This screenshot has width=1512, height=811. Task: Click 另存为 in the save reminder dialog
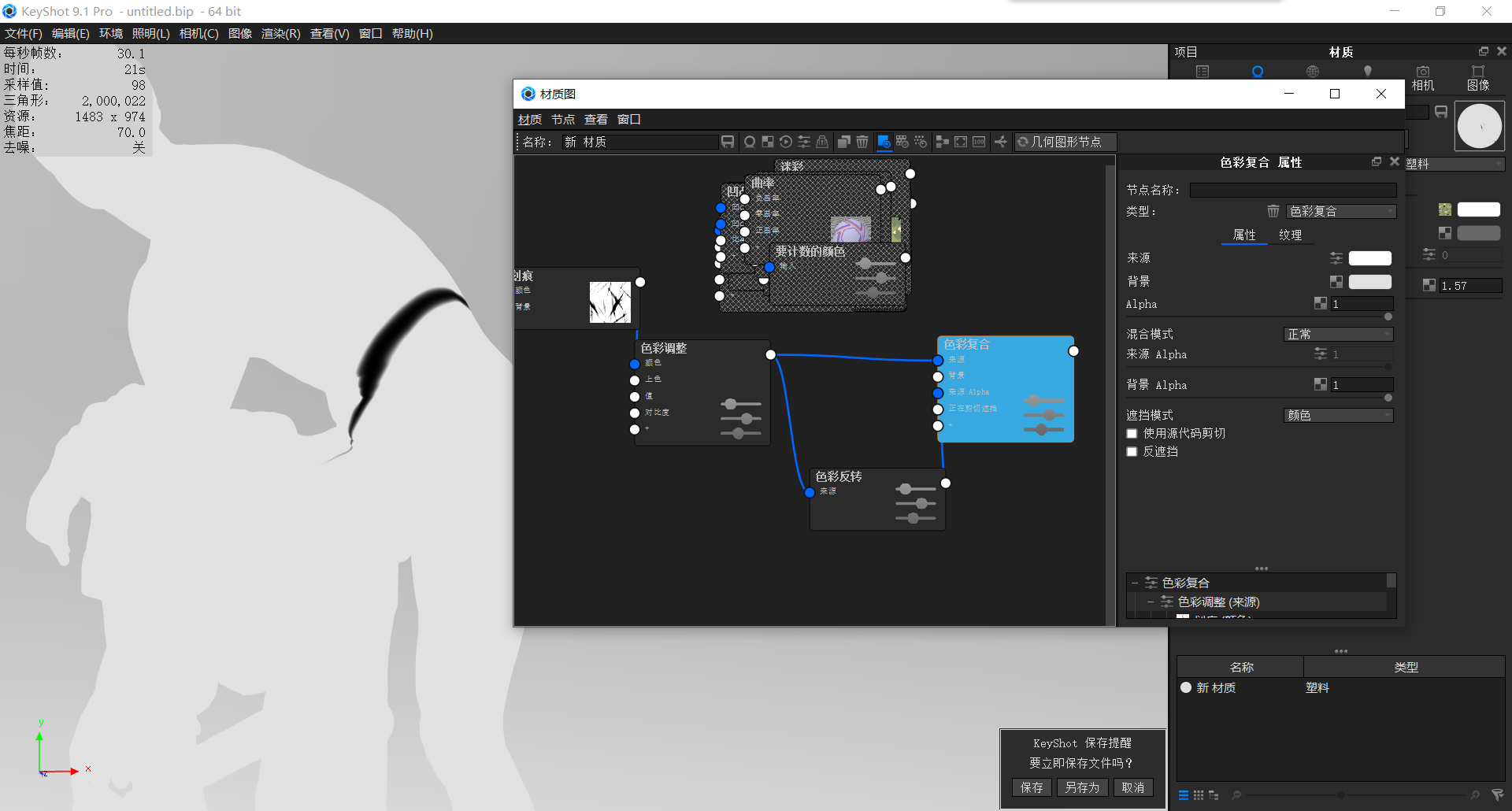click(x=1082, y=787)
